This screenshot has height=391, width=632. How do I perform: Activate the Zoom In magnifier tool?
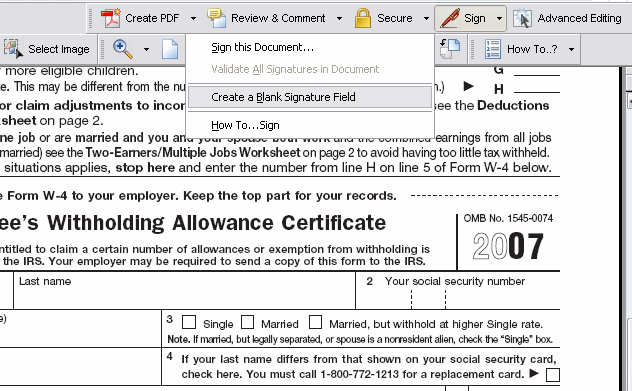(123, 49)
